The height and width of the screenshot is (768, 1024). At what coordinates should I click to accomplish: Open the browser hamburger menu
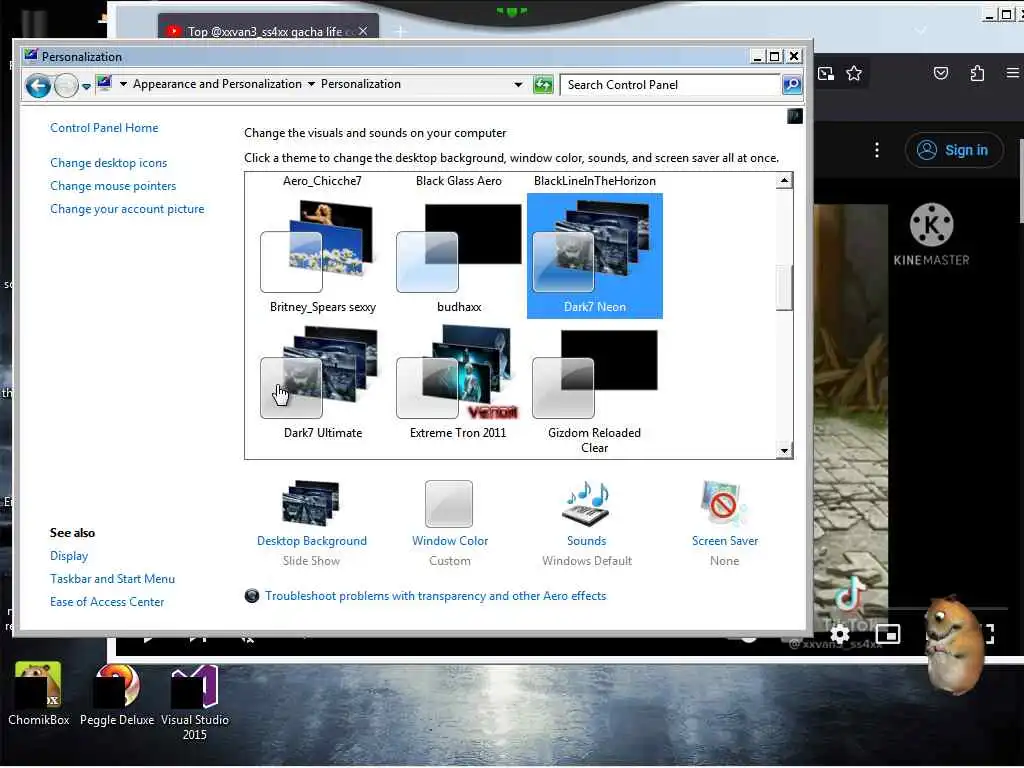click(1012, 73)
